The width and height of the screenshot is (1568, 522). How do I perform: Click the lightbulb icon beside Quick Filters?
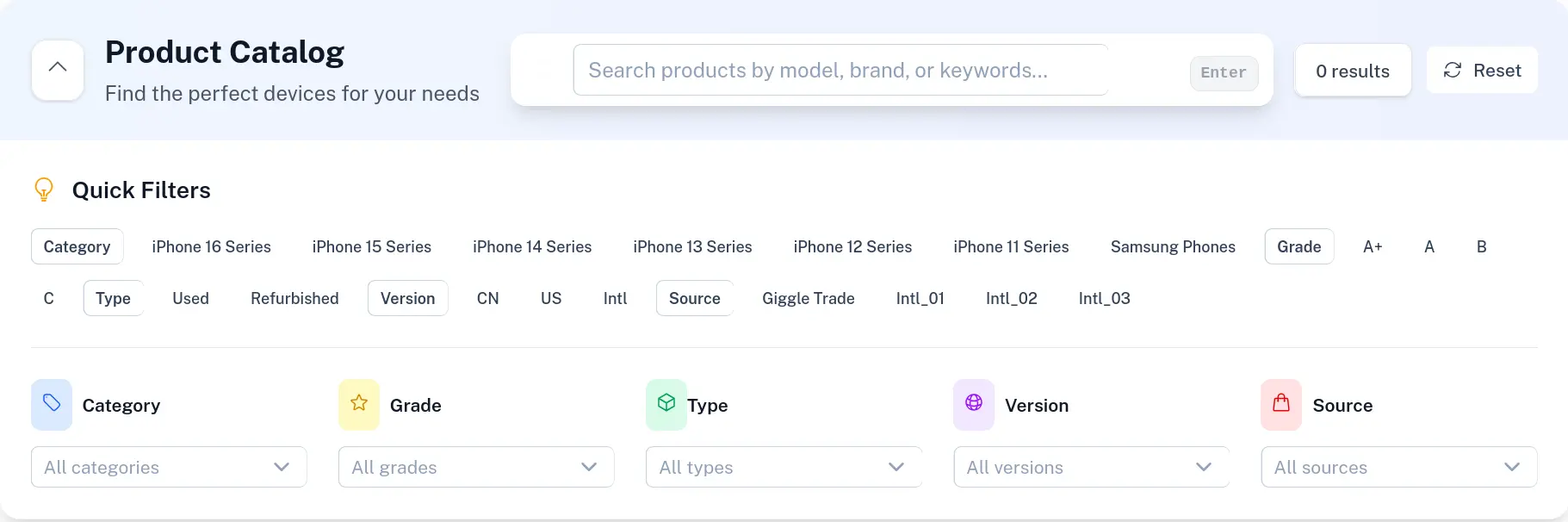(x=44, y=190)
